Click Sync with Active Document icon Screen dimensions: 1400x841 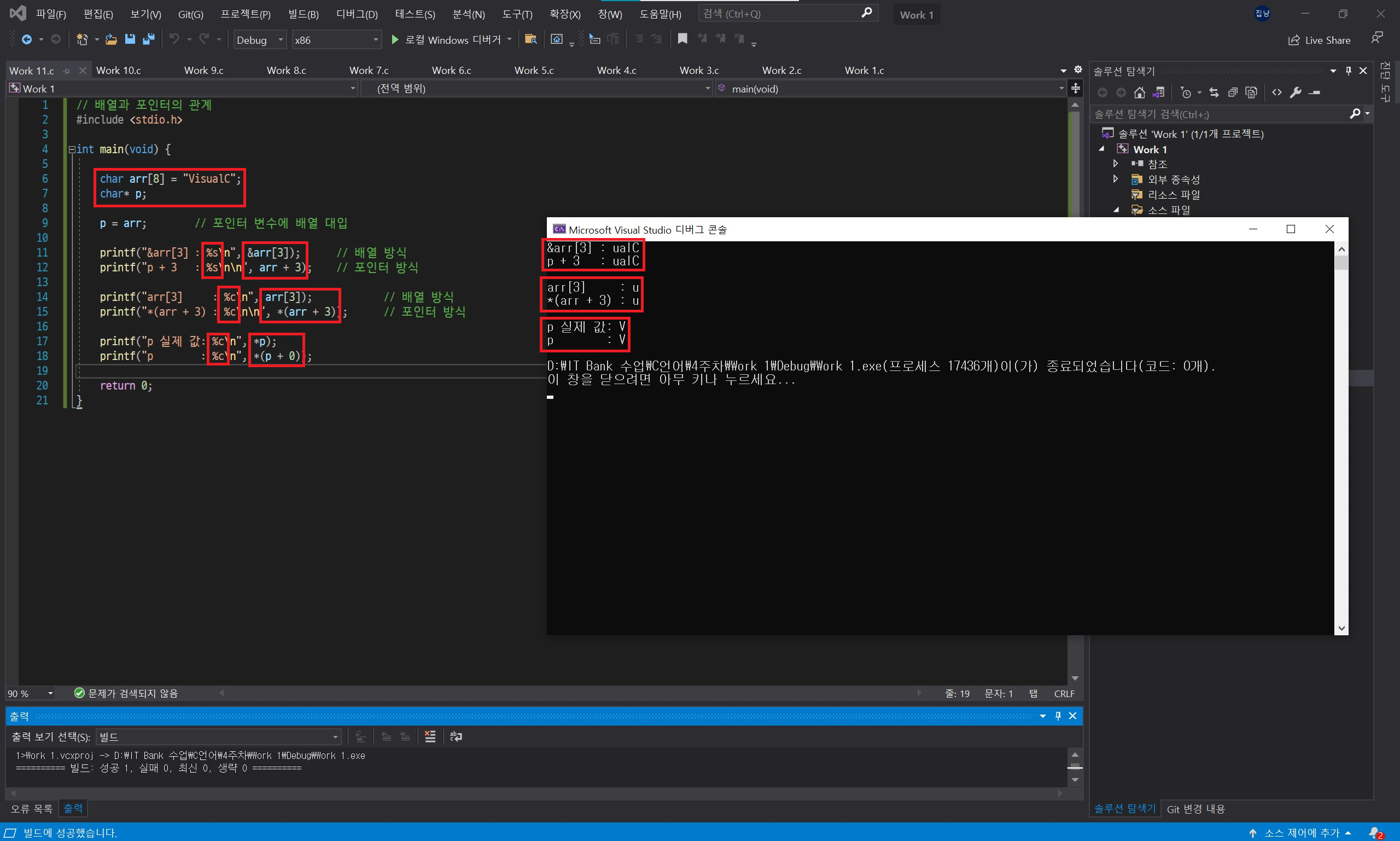pos(1214,92)
